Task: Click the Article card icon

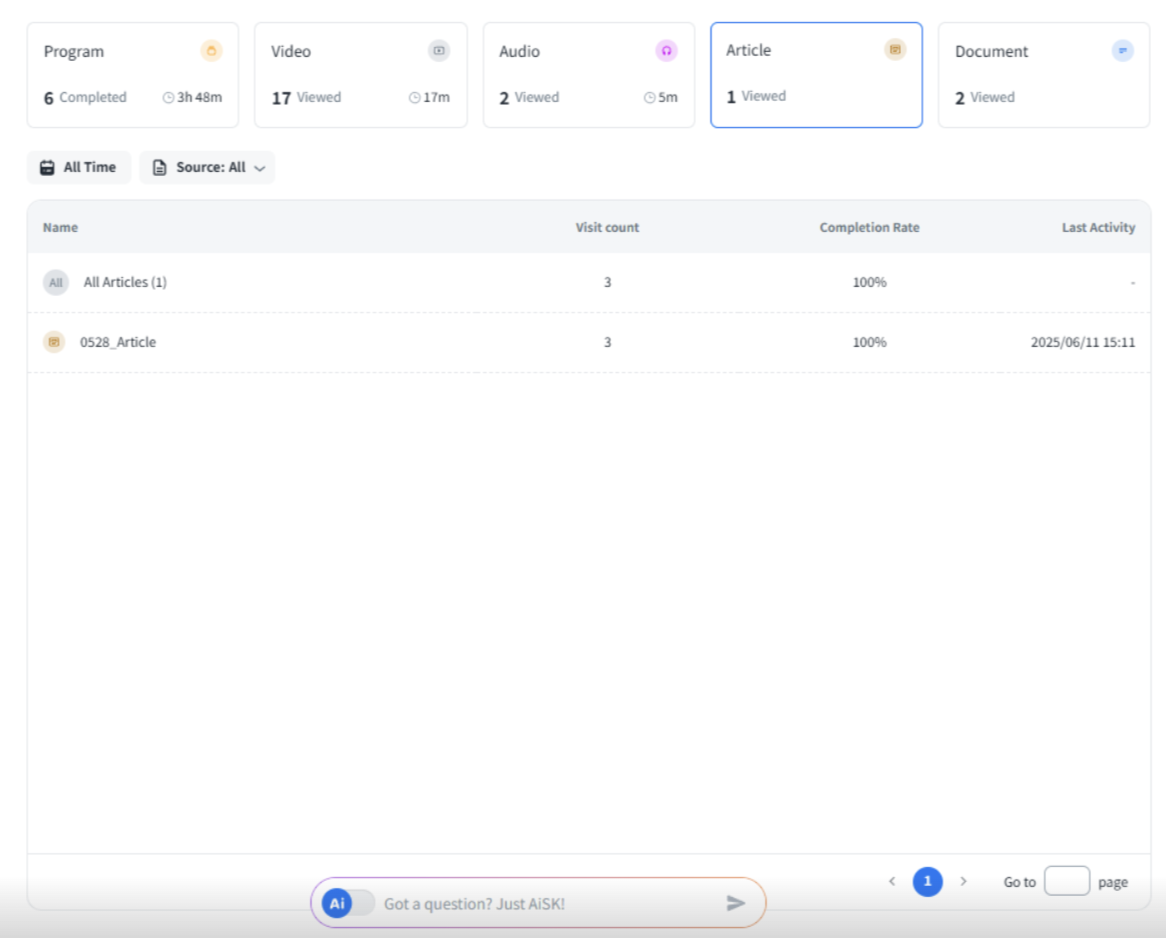Action: point(895,50)
